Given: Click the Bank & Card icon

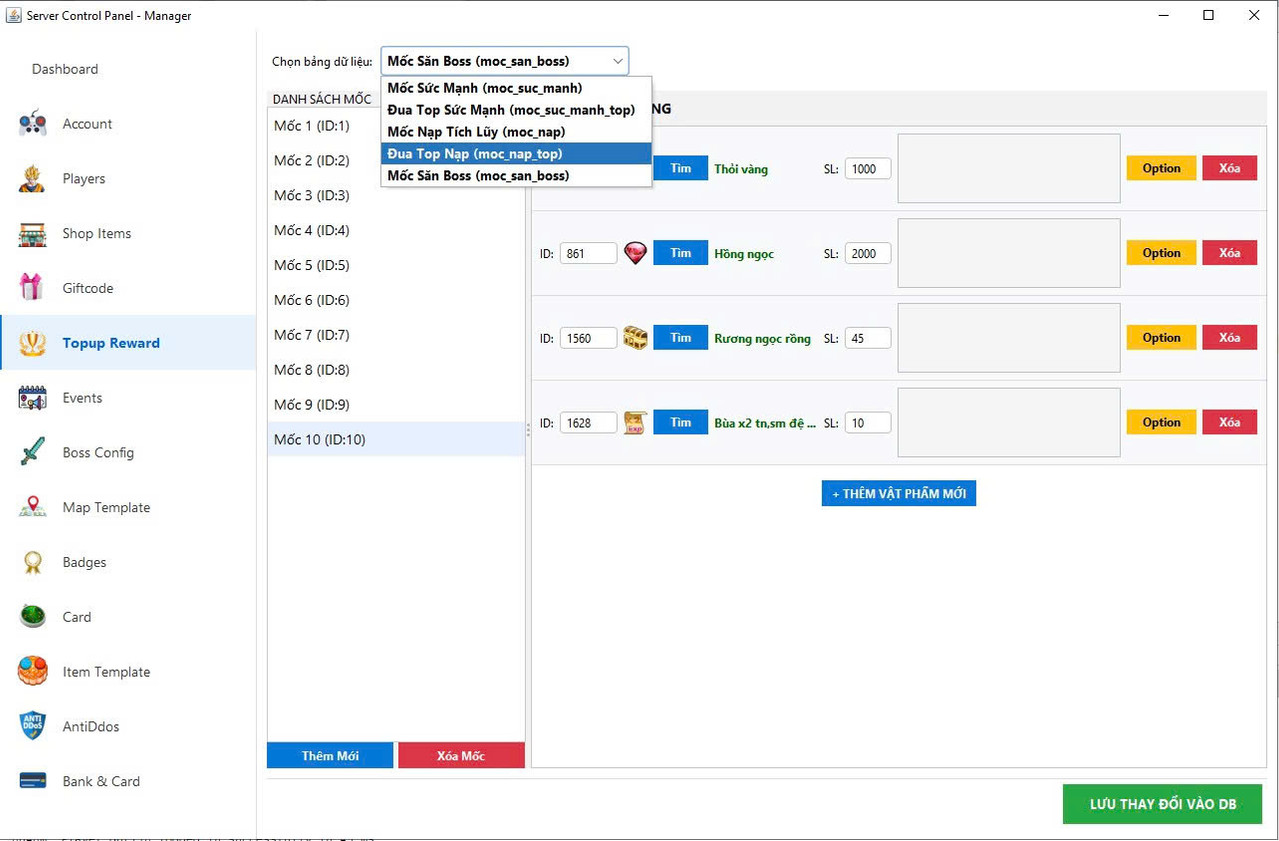Looking at the screenshot, I should click(33, 781).
